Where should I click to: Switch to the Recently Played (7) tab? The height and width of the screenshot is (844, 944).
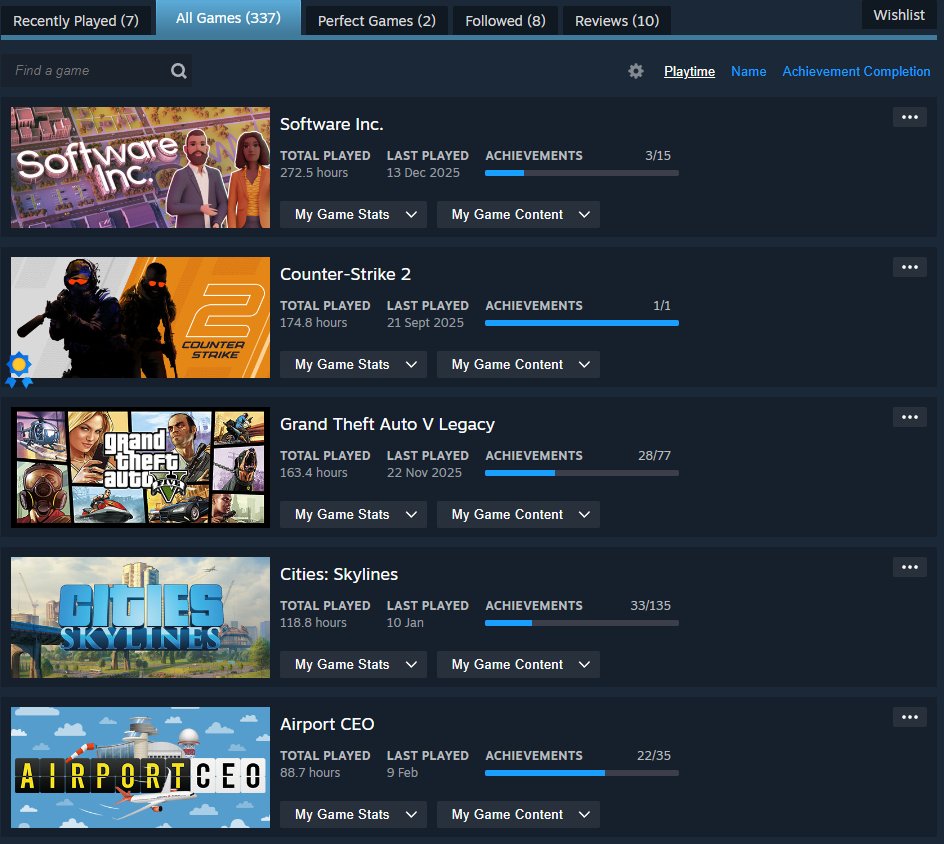(x=76, y=20)
